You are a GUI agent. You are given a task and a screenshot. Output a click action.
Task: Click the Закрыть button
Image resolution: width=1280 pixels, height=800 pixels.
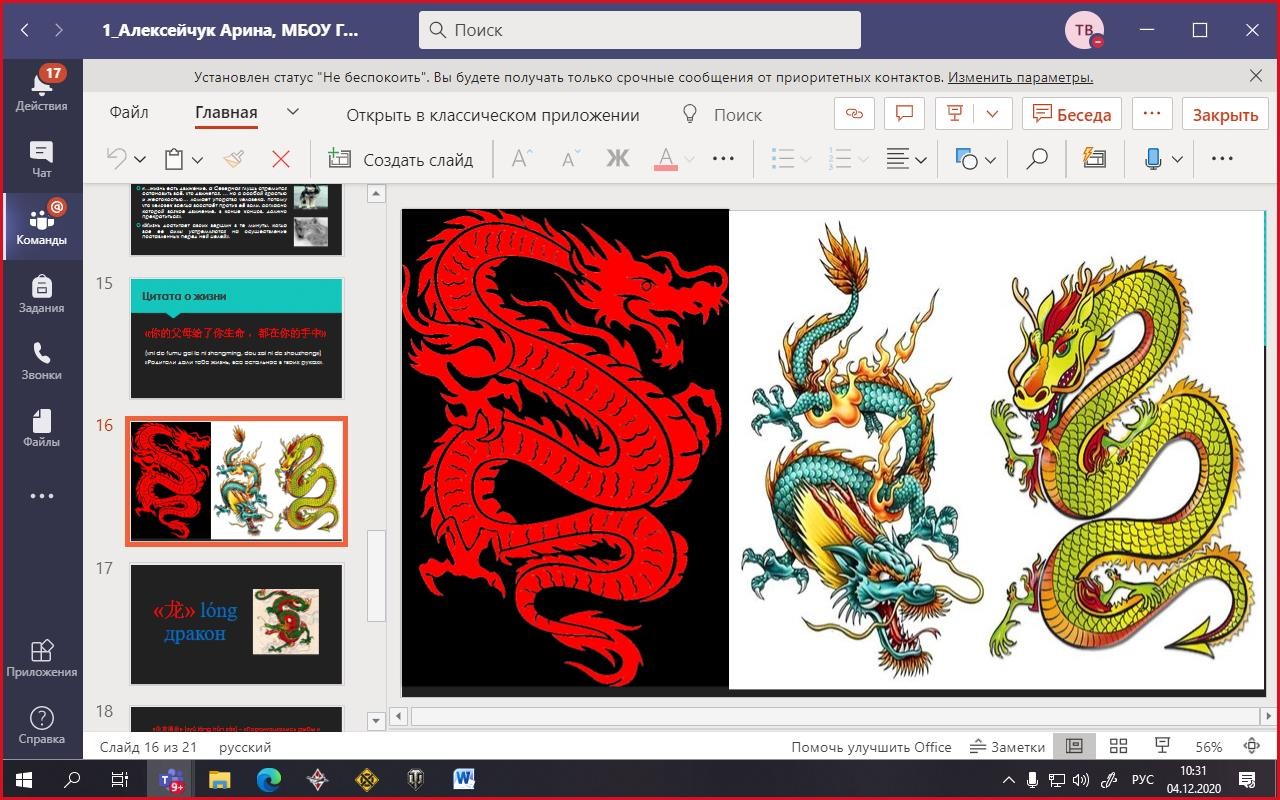pos(1224,114)
